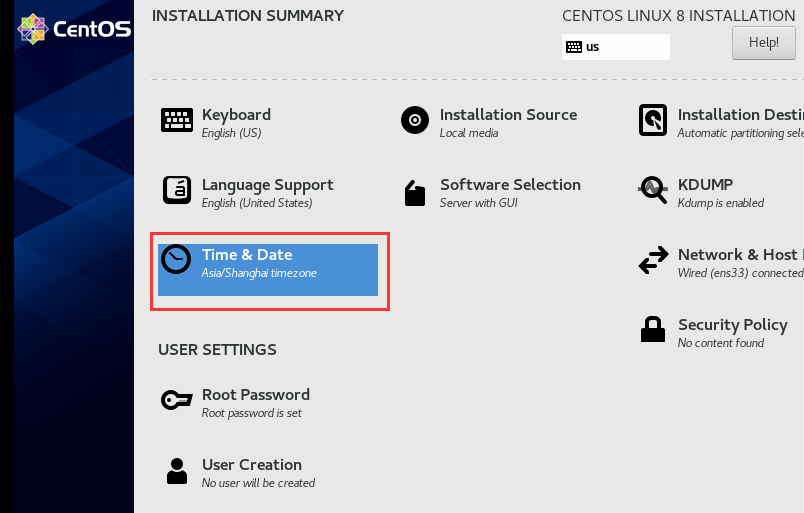Image resolution: width=804 pixels, height=513 pixels.
Task: Click the USER SETTINGS heading
Action: pos(217,350)
